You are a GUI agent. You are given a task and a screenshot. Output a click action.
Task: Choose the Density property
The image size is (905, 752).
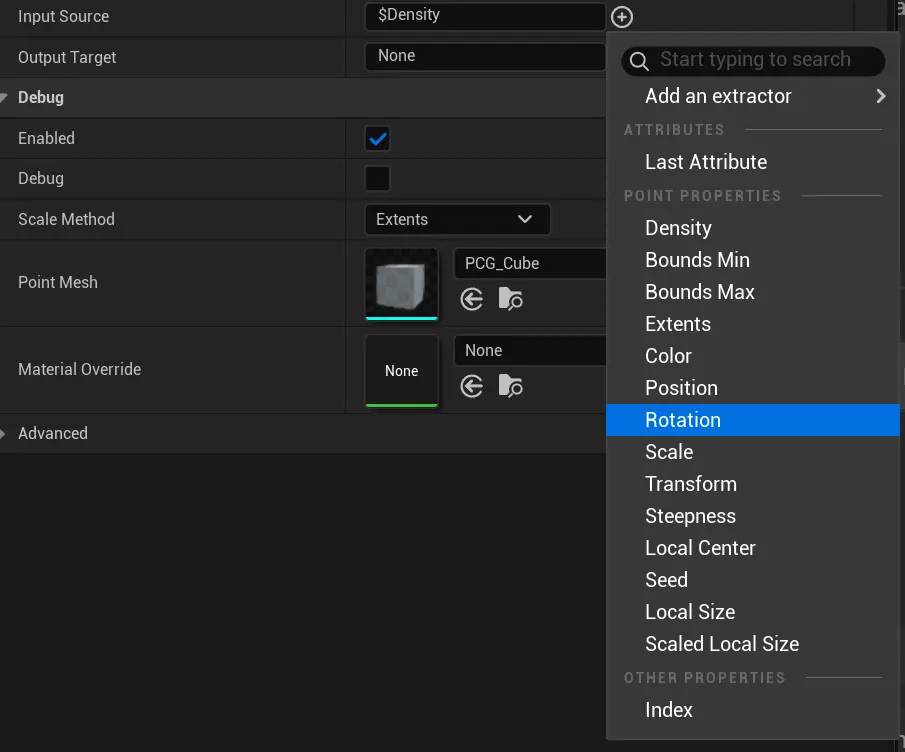678,228
